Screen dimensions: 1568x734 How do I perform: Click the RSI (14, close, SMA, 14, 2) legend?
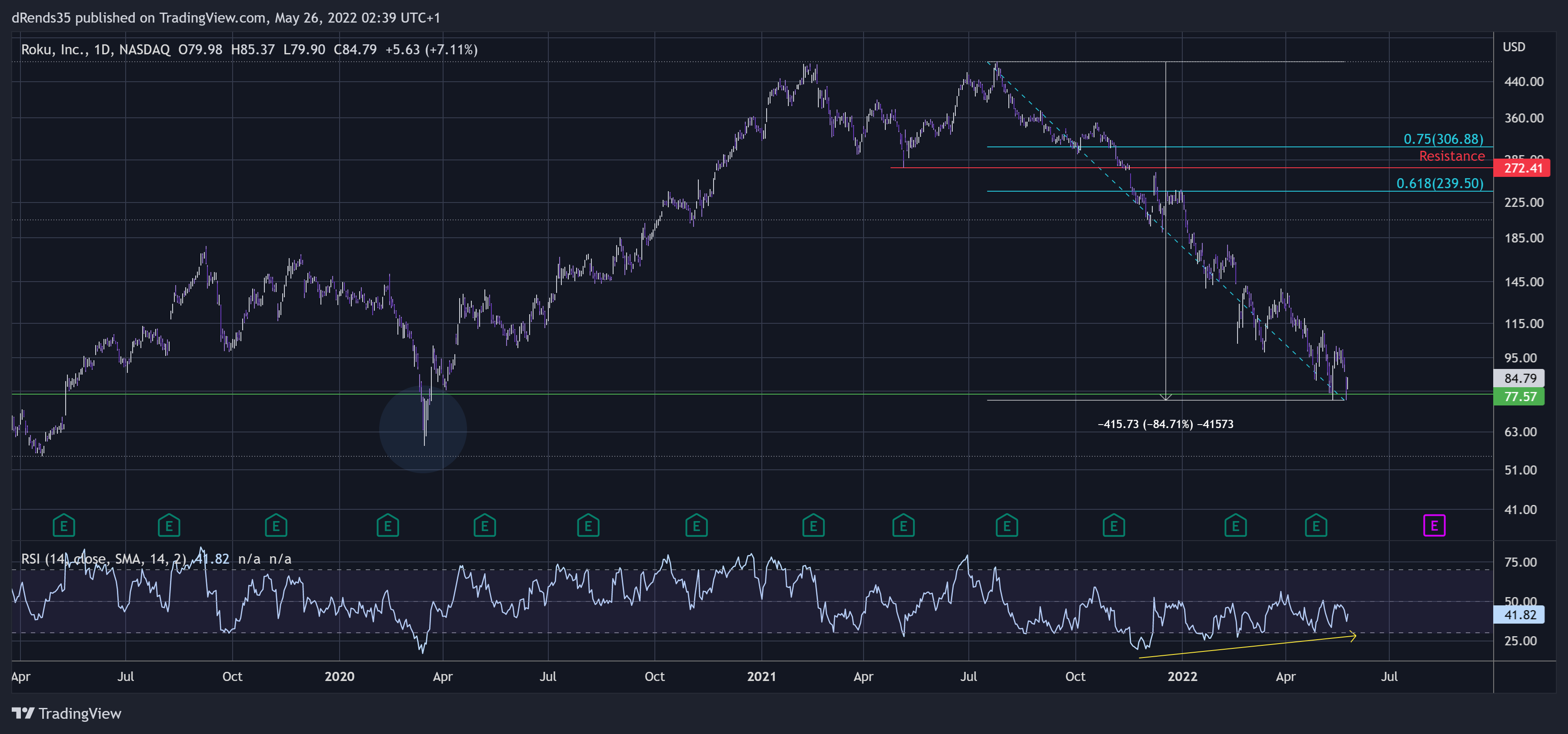point(104,558)
